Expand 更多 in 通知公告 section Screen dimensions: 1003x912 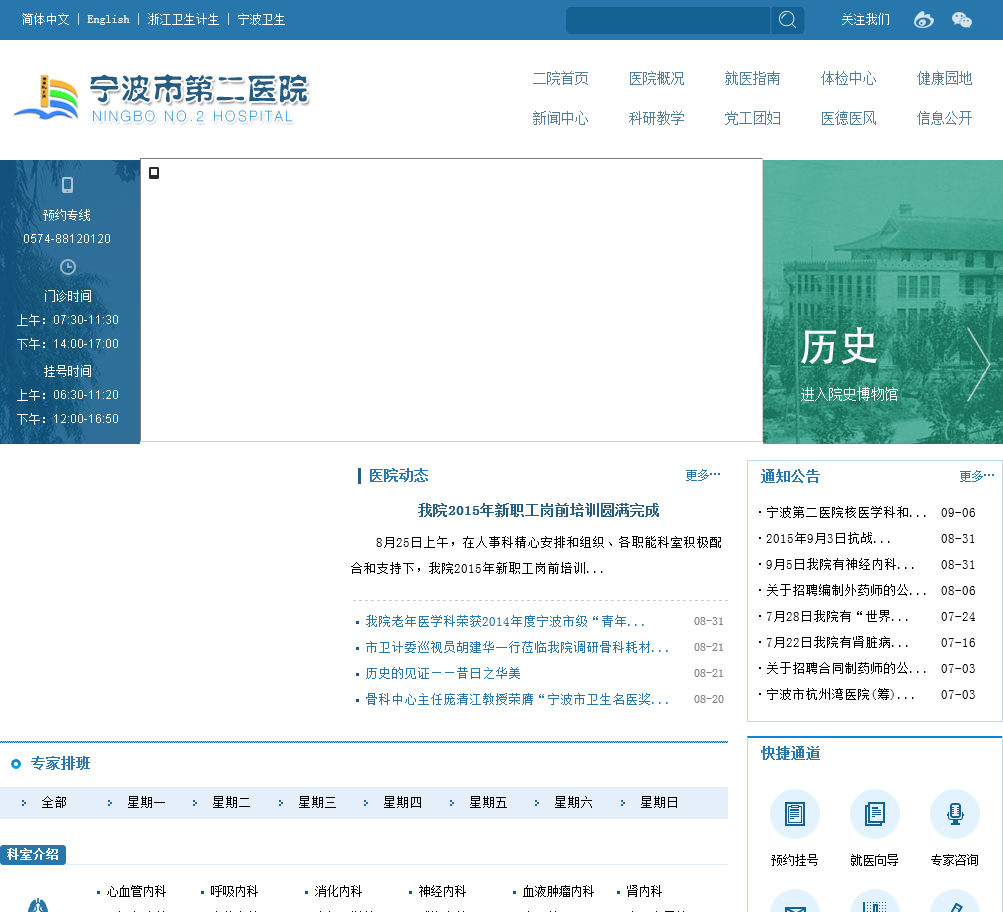tap(977, 476)
